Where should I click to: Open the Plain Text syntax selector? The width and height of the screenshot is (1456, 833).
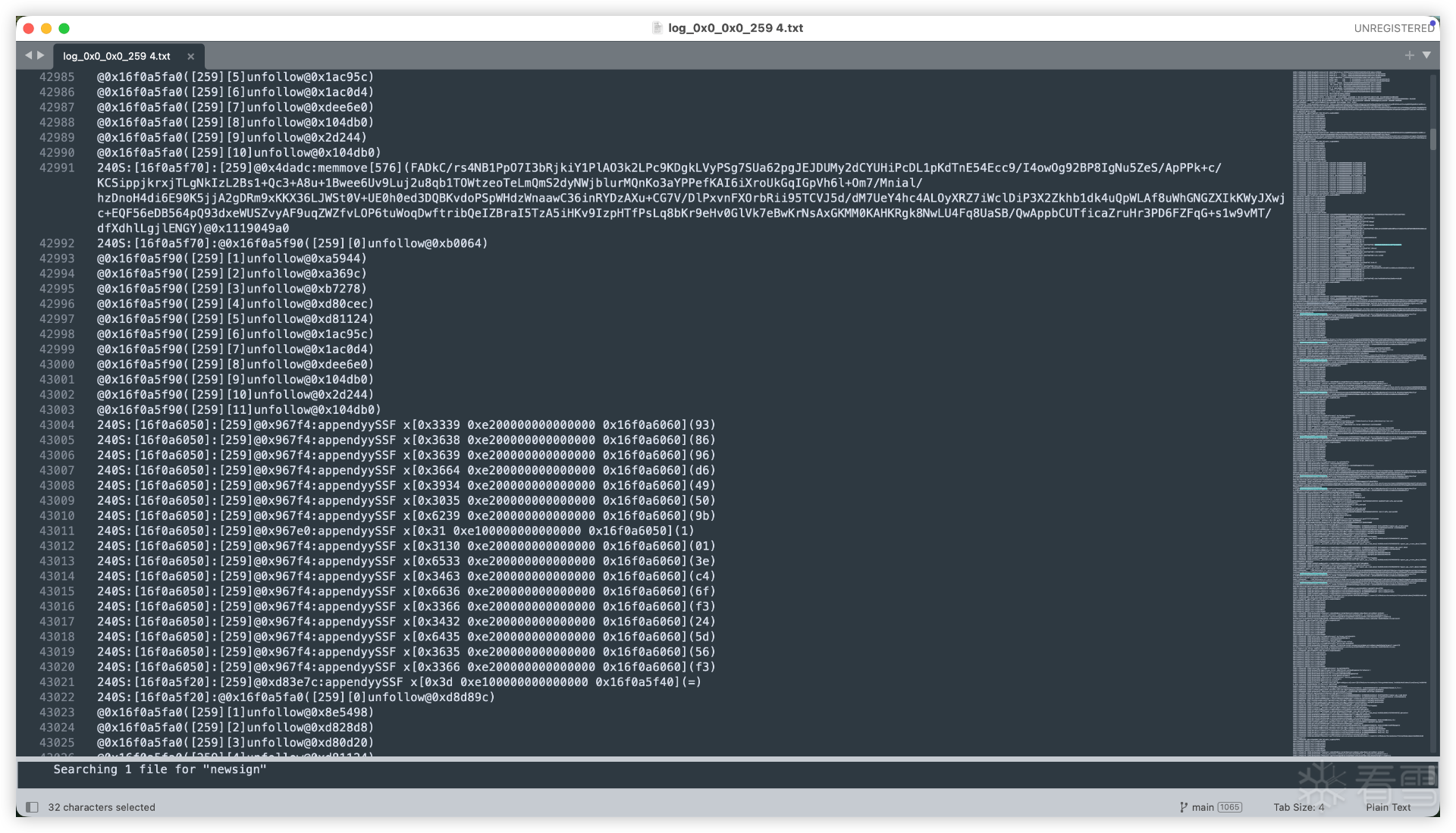[x=1388, y=807]
